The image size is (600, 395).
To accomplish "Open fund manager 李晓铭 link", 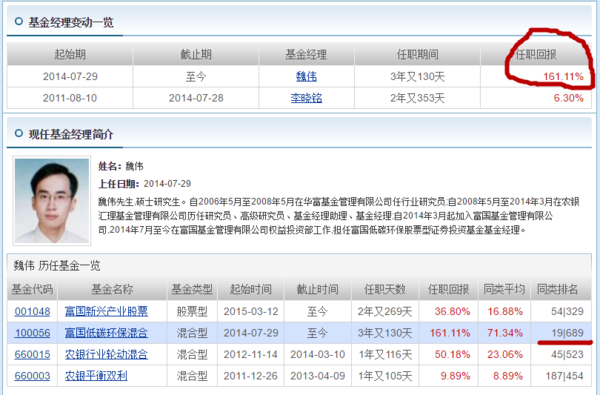I will pyautogui.click(x=306, y=98).
